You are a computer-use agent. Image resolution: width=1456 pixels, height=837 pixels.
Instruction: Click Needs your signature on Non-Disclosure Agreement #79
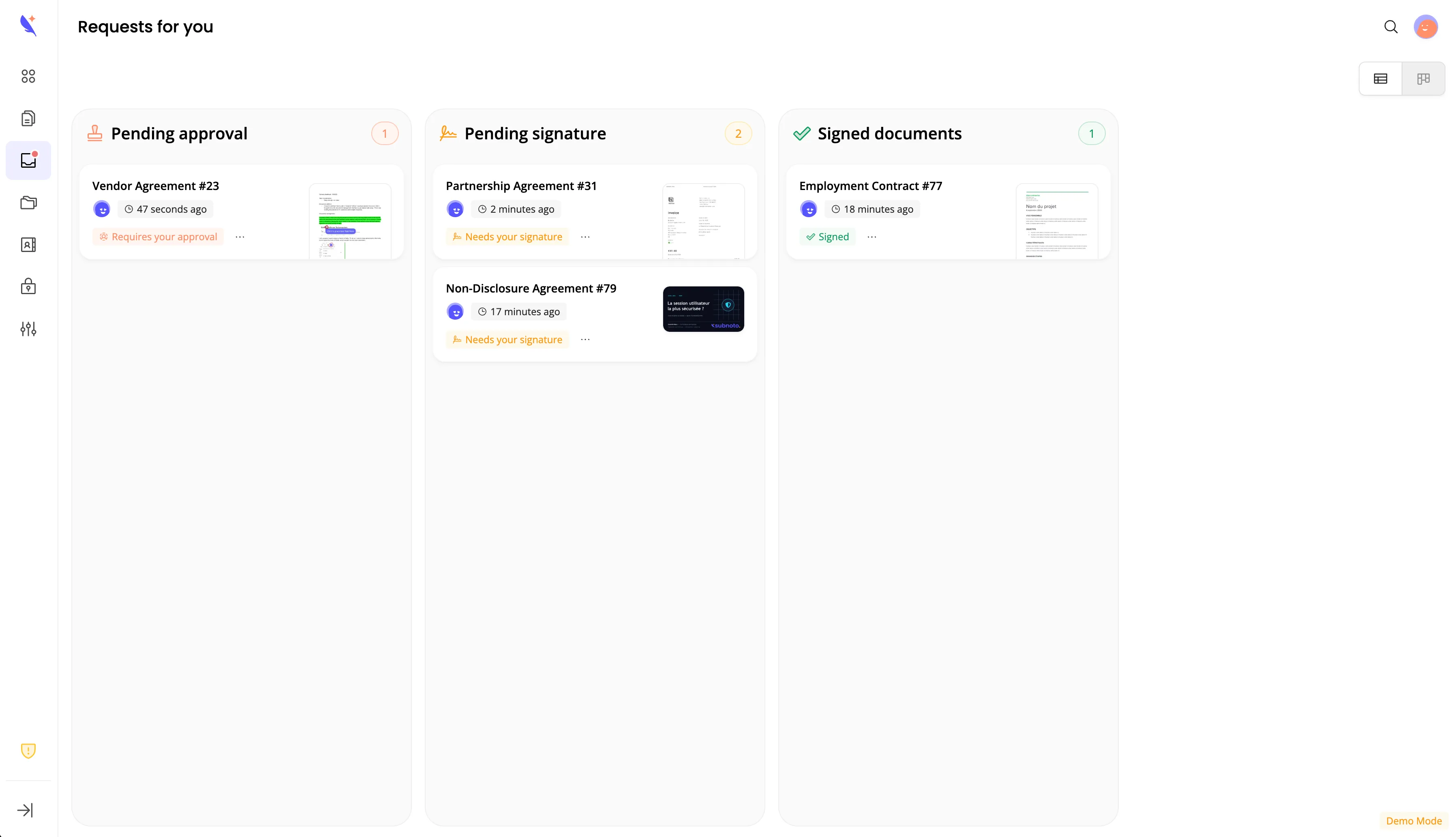coord(507,340)
